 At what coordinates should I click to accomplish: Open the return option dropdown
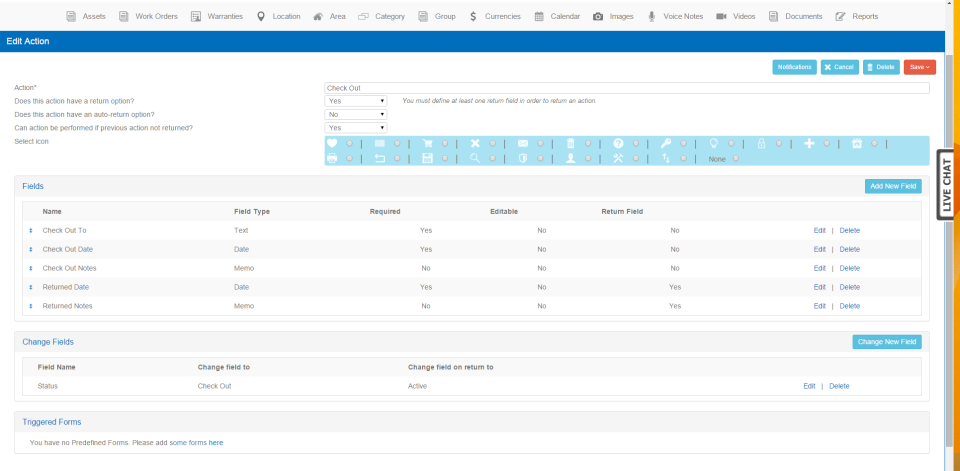click(356, 101)
